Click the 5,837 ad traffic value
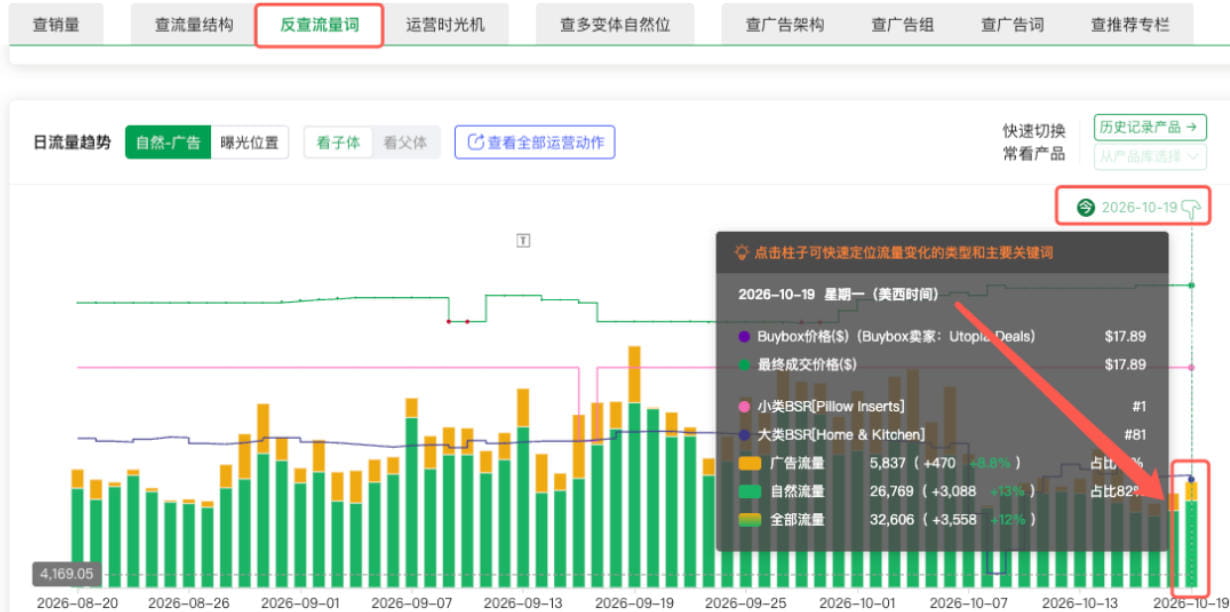This screenshot has width=1230, height=612. pyautogui.click(x=887, y=463)
